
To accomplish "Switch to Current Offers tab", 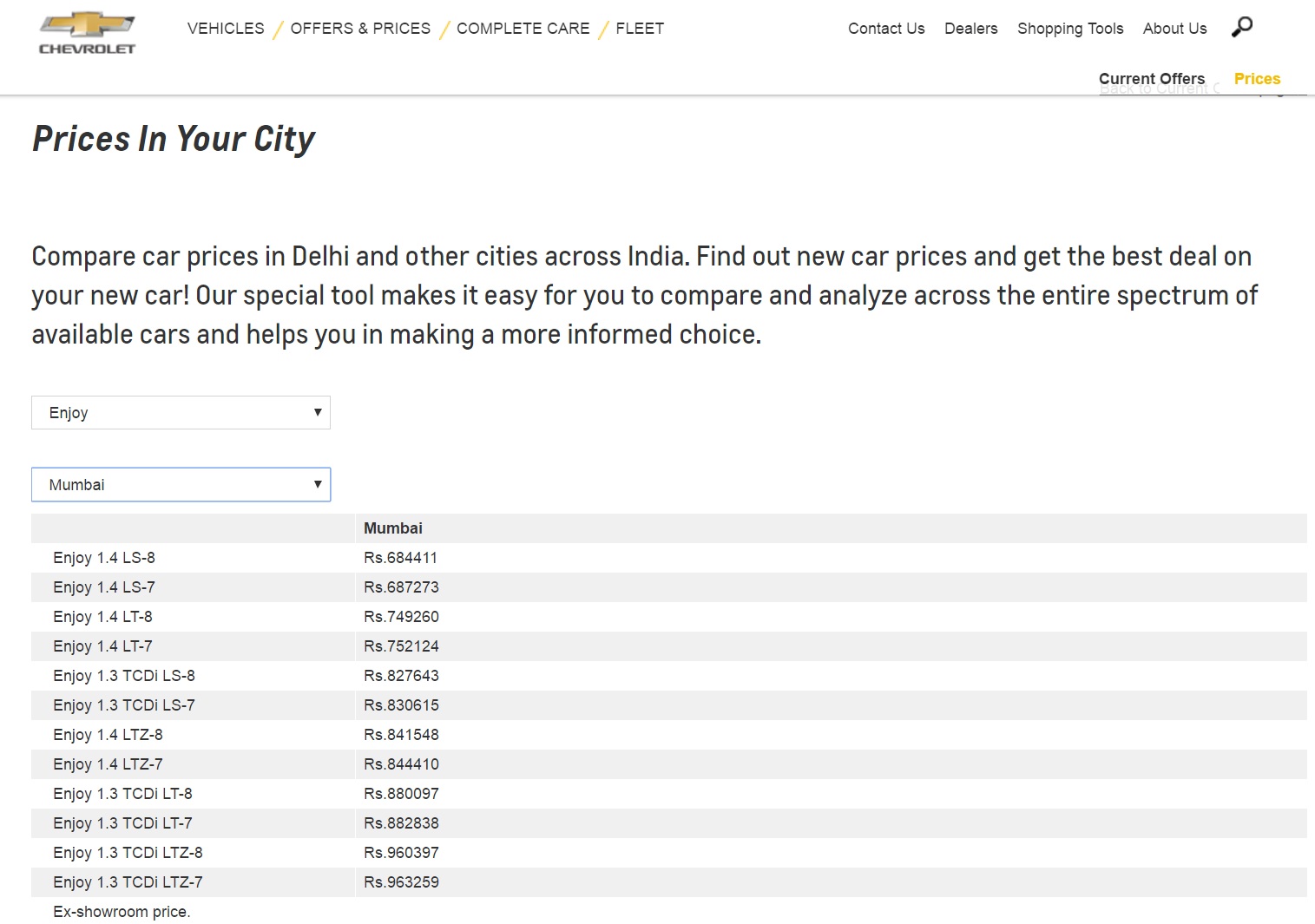I will 1152,79.
